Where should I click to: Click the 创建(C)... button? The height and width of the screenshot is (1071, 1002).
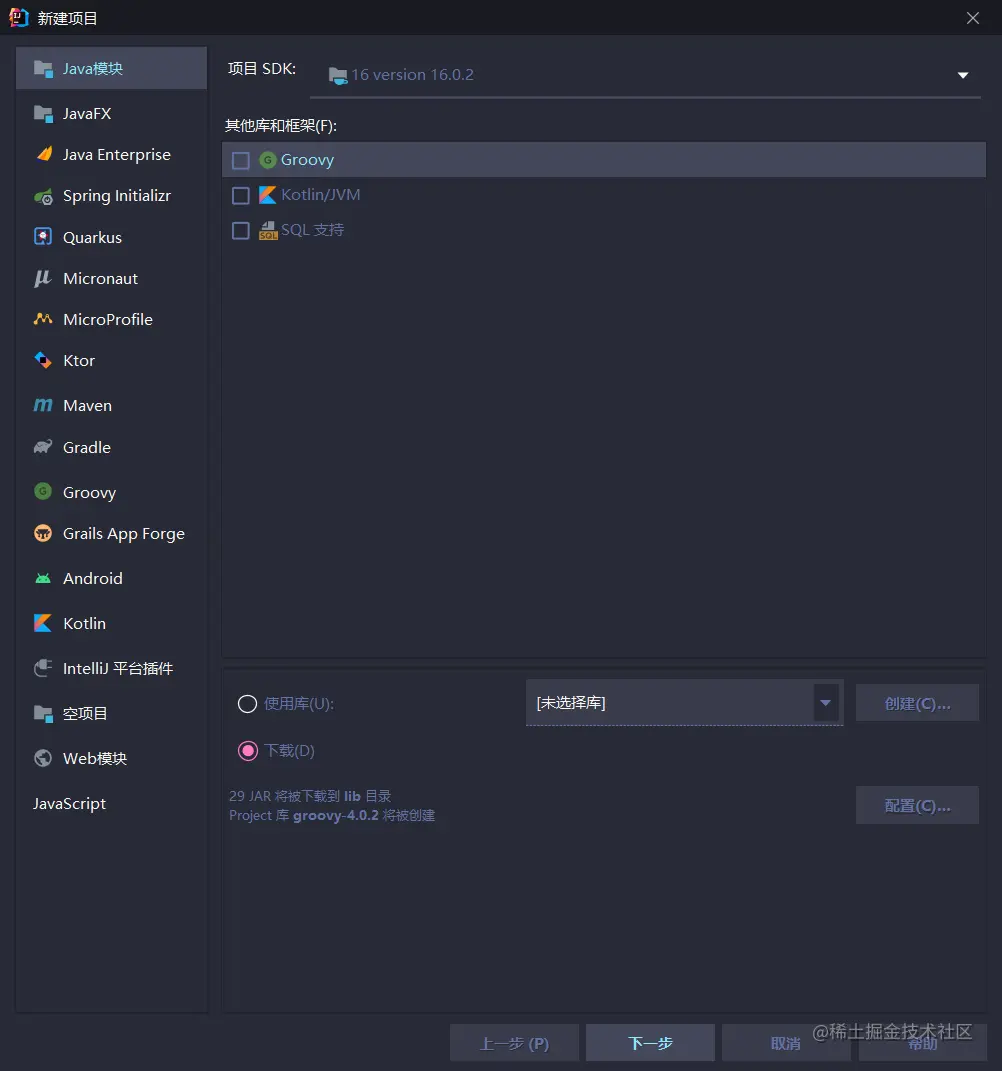(917, 703)
